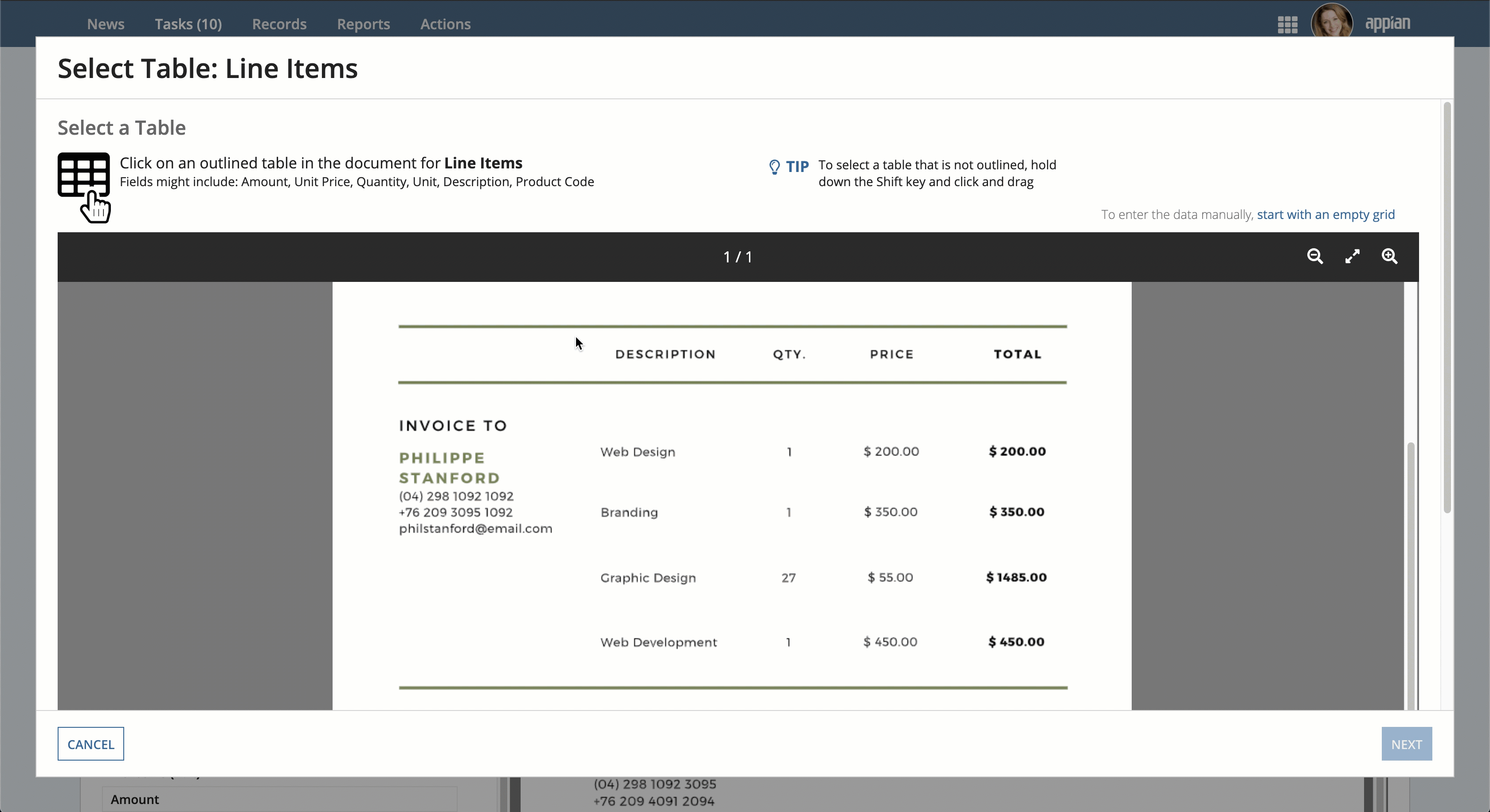Click the TIP lightbulb icon
The image size is (1490, 812).
774,167
